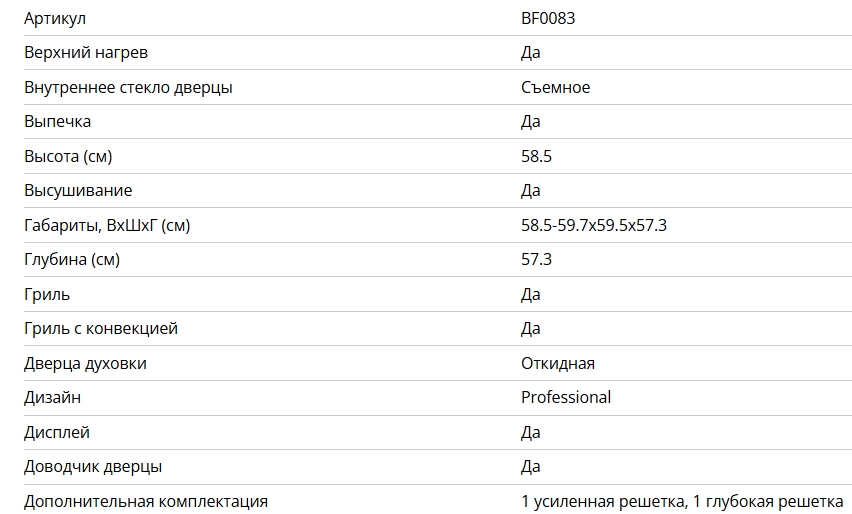Select the "Доводчик дверцы" label

click(93, 466)
